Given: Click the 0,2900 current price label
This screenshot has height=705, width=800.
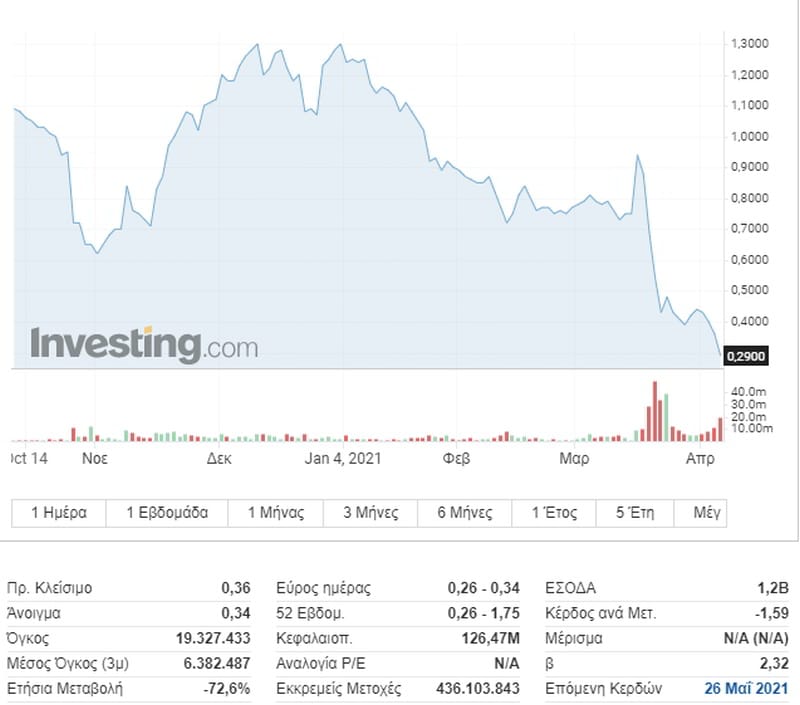Looking at the screenshot, I should (745, 355).
